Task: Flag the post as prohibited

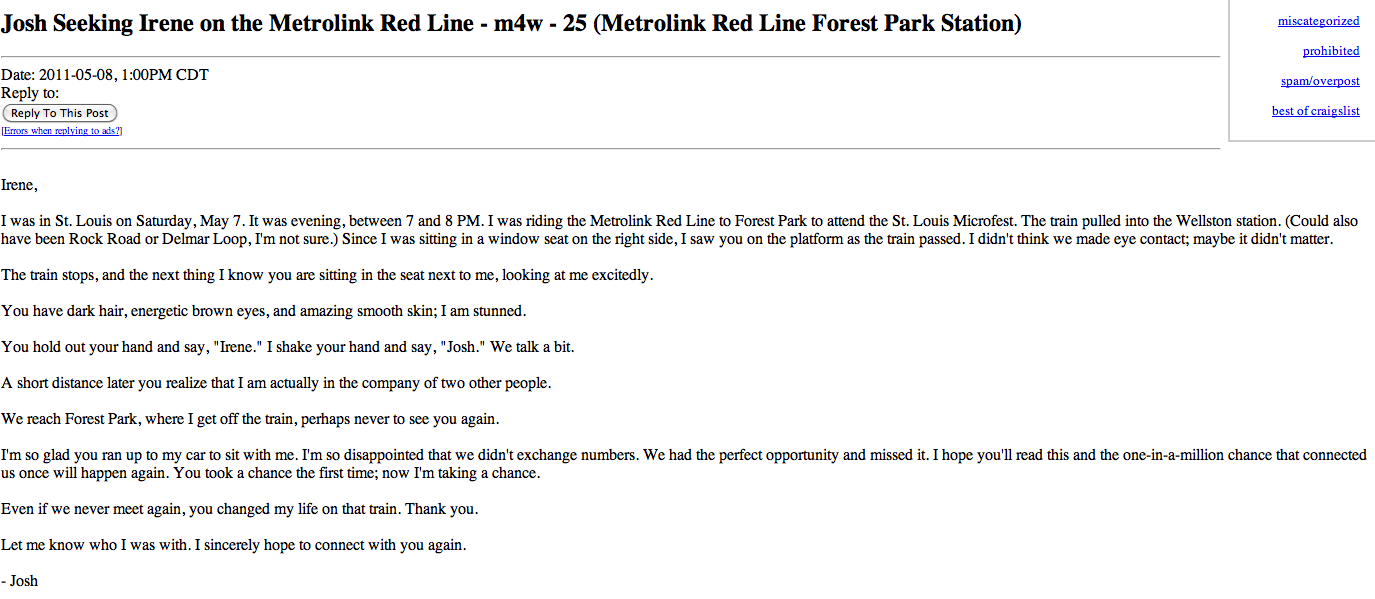Action: tap(1331, 51)
